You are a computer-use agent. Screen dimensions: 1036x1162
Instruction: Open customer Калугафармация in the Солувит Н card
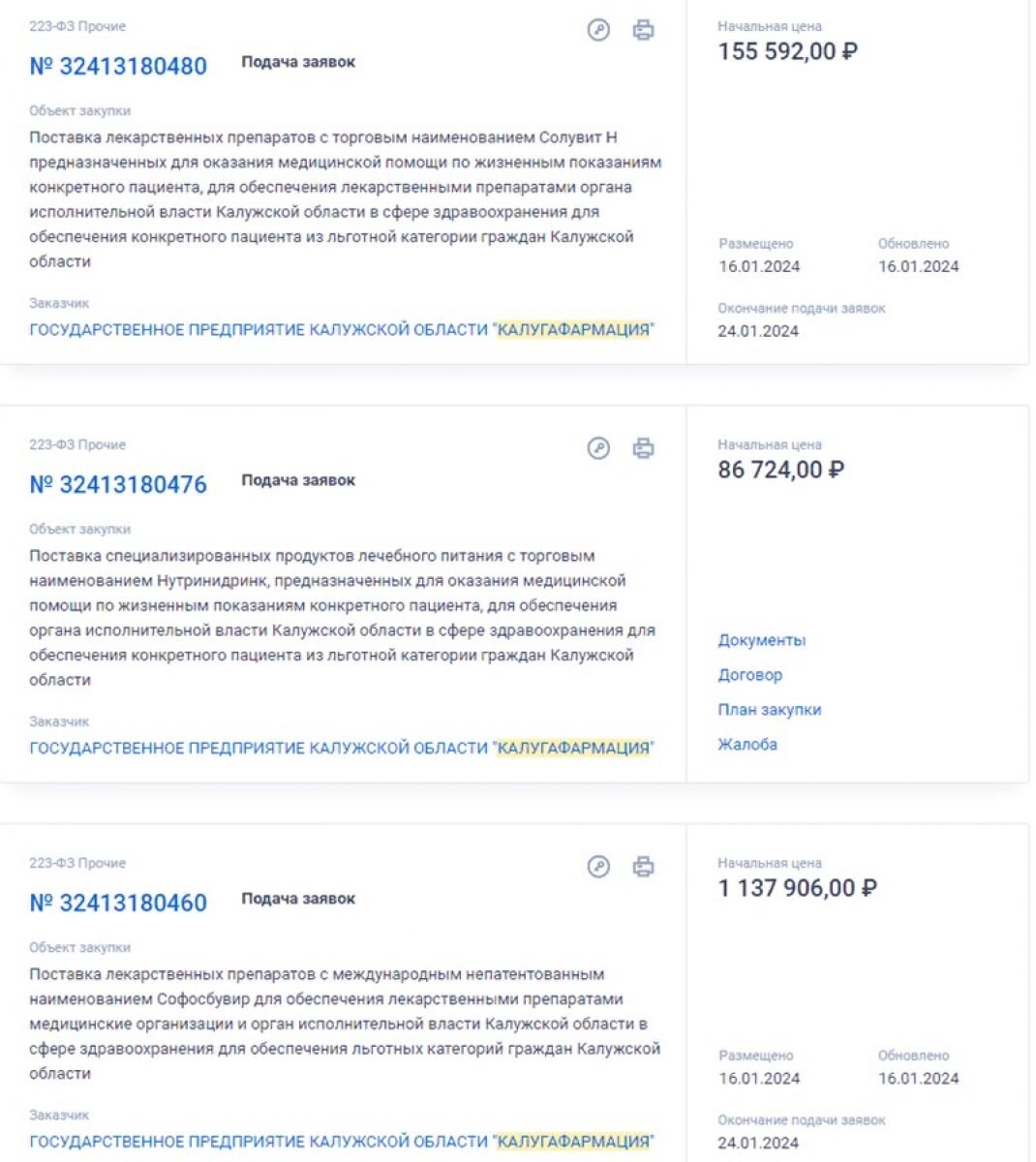click(342, 330)
